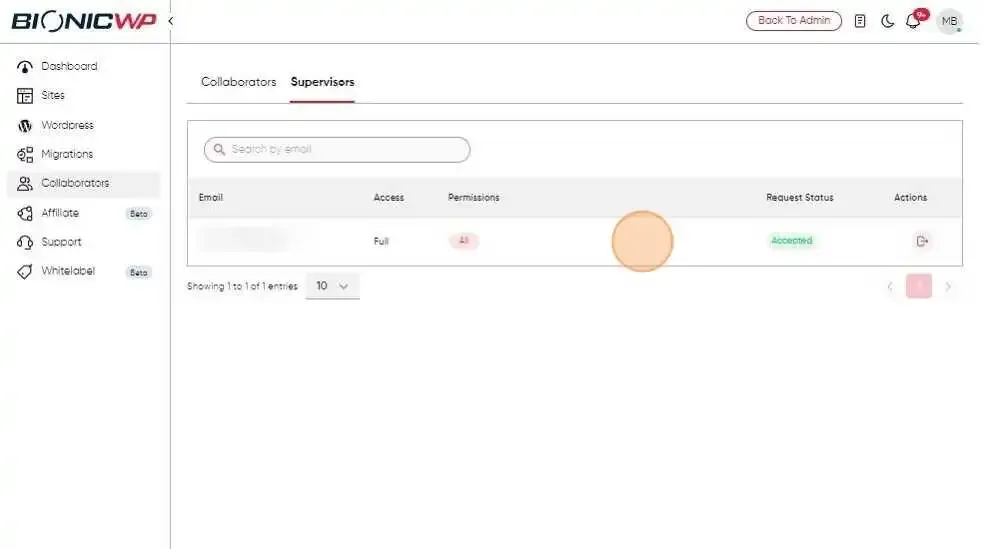Click the Full access cell
Screen dimensions: 984x549
(x=381, y=241)
